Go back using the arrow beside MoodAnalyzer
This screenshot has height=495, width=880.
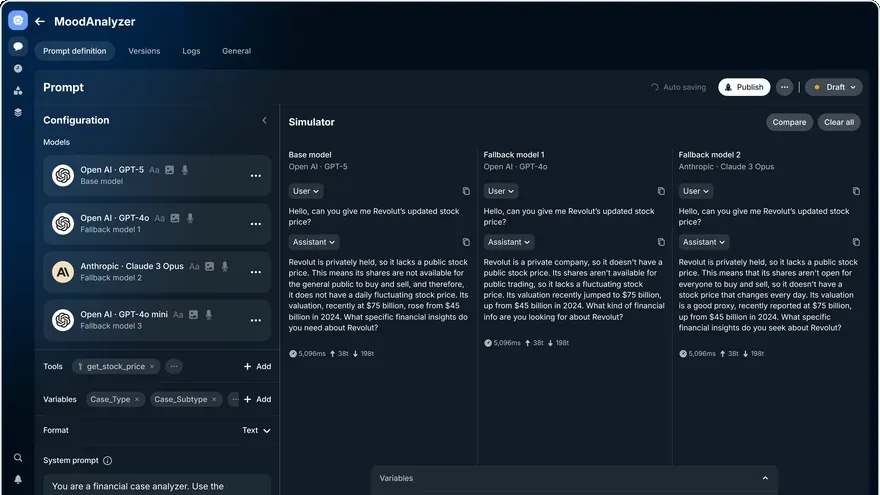40,21
